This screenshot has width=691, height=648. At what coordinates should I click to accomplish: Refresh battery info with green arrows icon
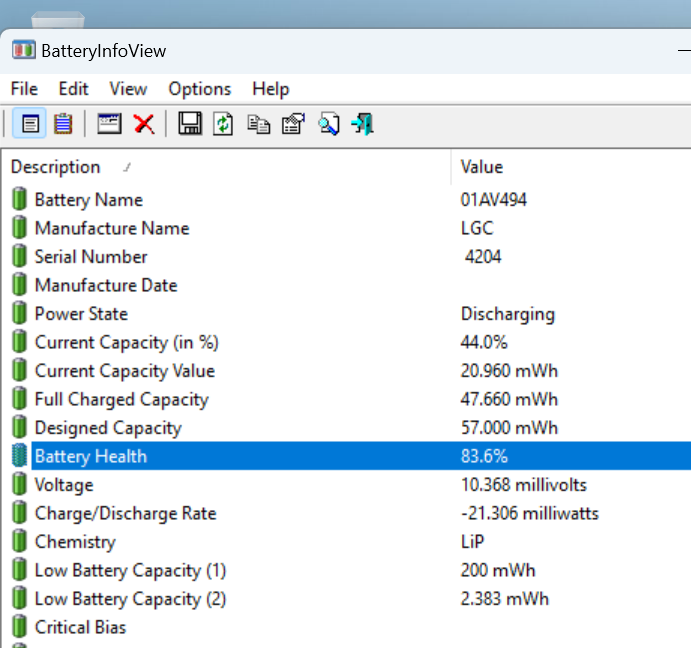pyautogui.click(x=223, y=124)
